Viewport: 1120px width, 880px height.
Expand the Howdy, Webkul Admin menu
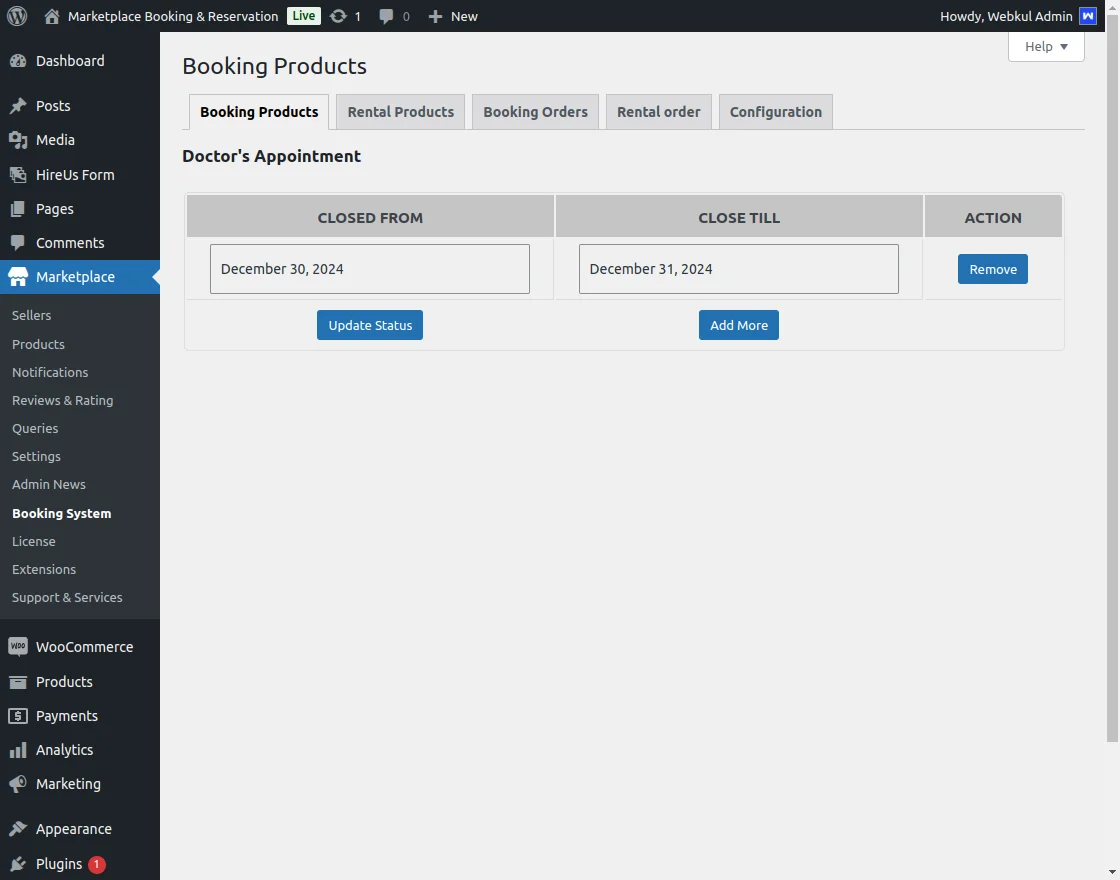(1006, 16)
